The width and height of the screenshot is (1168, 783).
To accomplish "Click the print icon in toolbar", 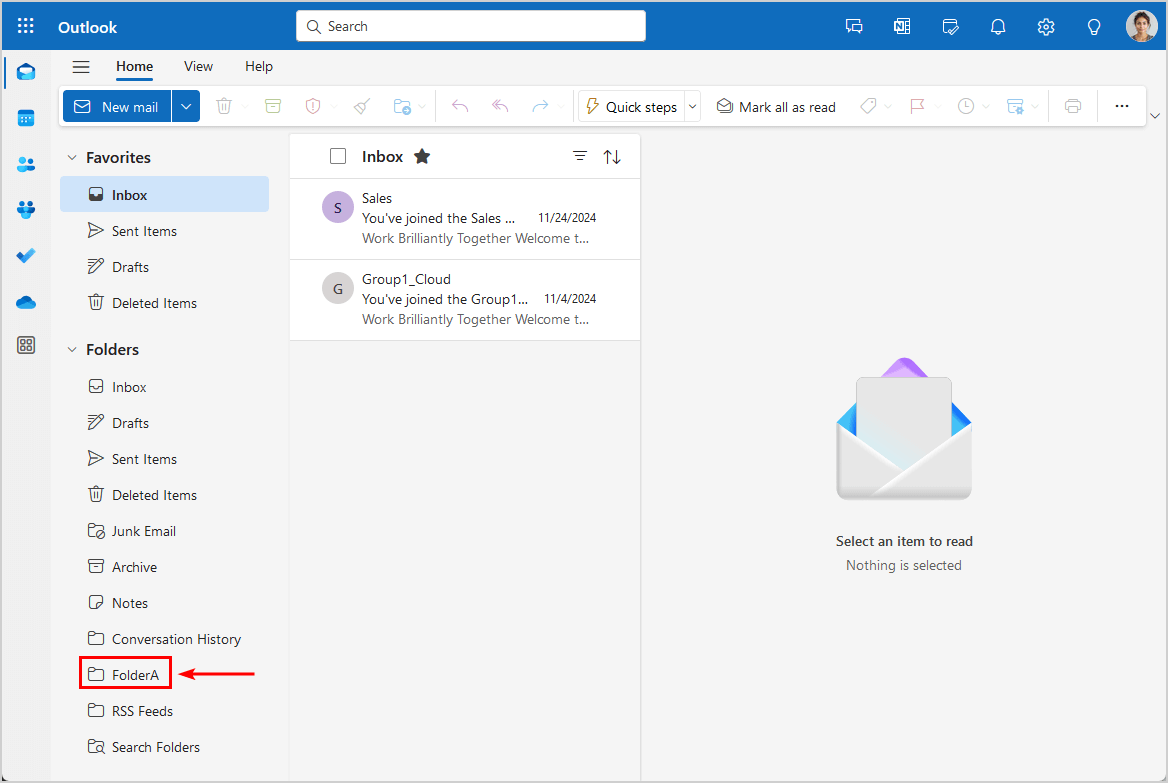I will click(x=1073, y=107).
